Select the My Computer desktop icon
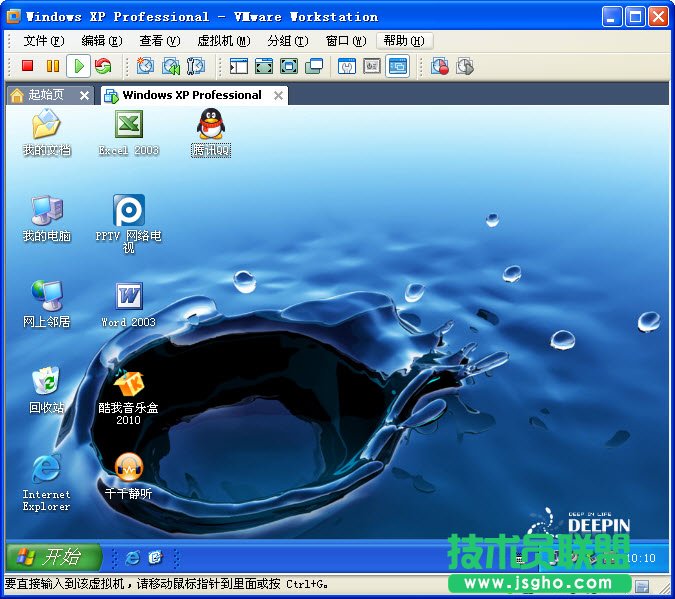Viewport: 675px width, 599px height. [x=46, y=211]
